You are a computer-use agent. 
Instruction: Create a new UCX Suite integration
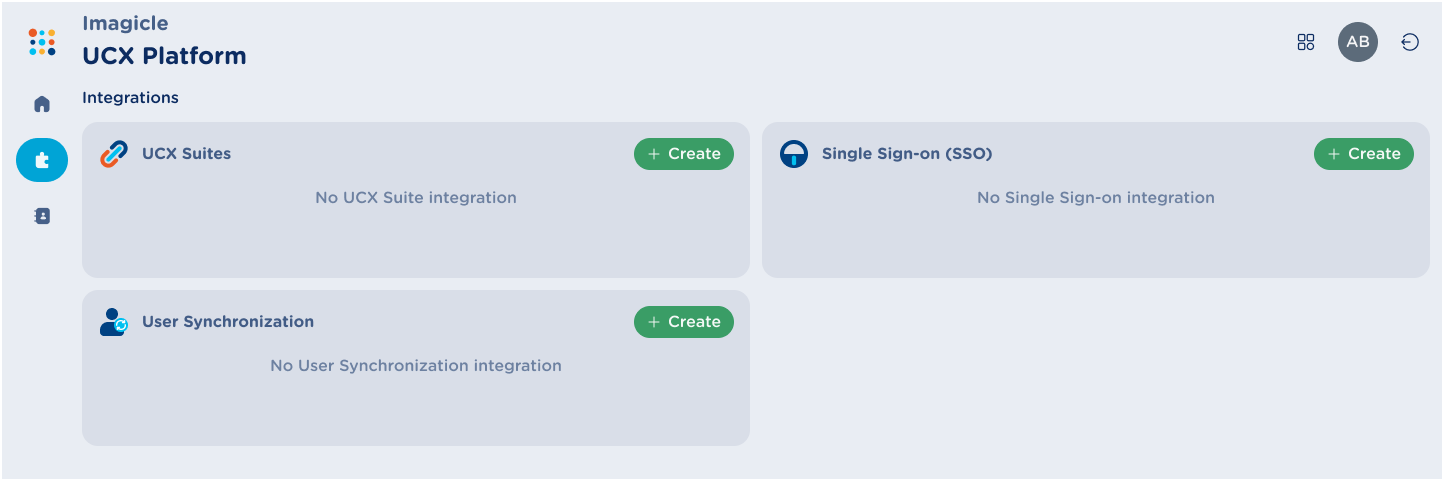pyautogui.click(x=684, y=154)
